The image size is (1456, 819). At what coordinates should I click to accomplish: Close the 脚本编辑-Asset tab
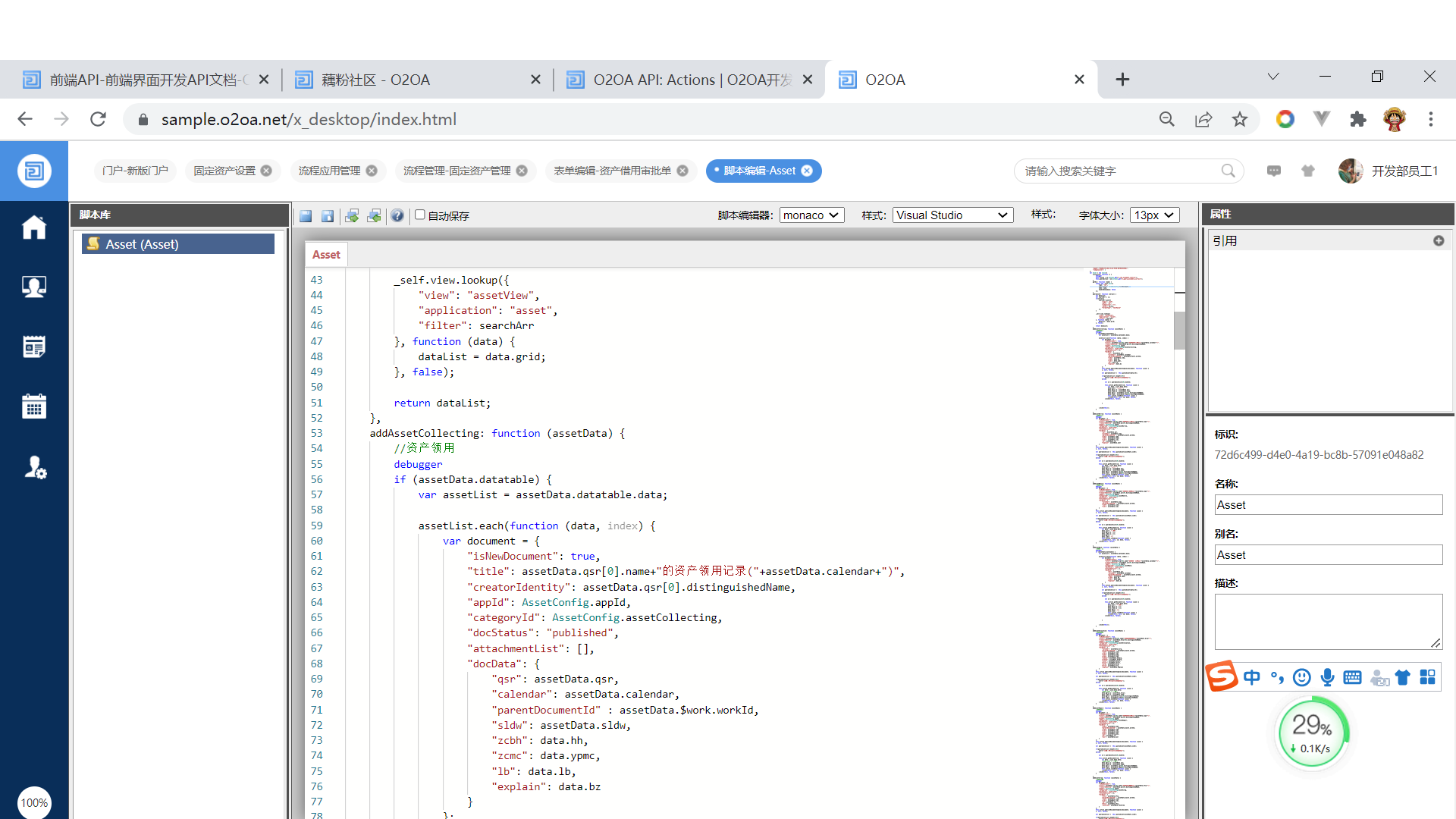[x=807, y=171]
